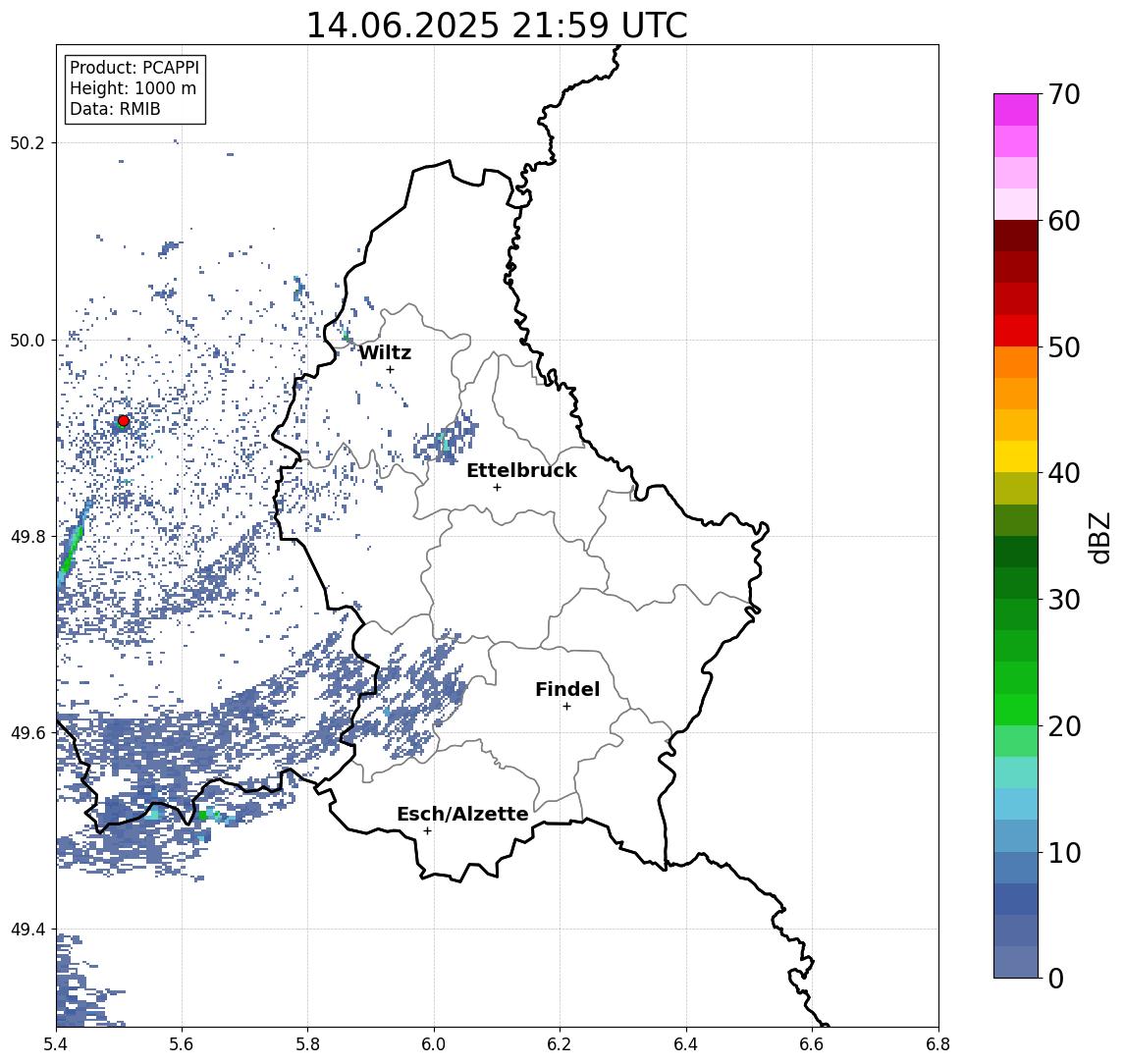Click the longitude 6.0 axis label
1124x1064 pixels.
pyautogui.click(x=434, y=1044)
